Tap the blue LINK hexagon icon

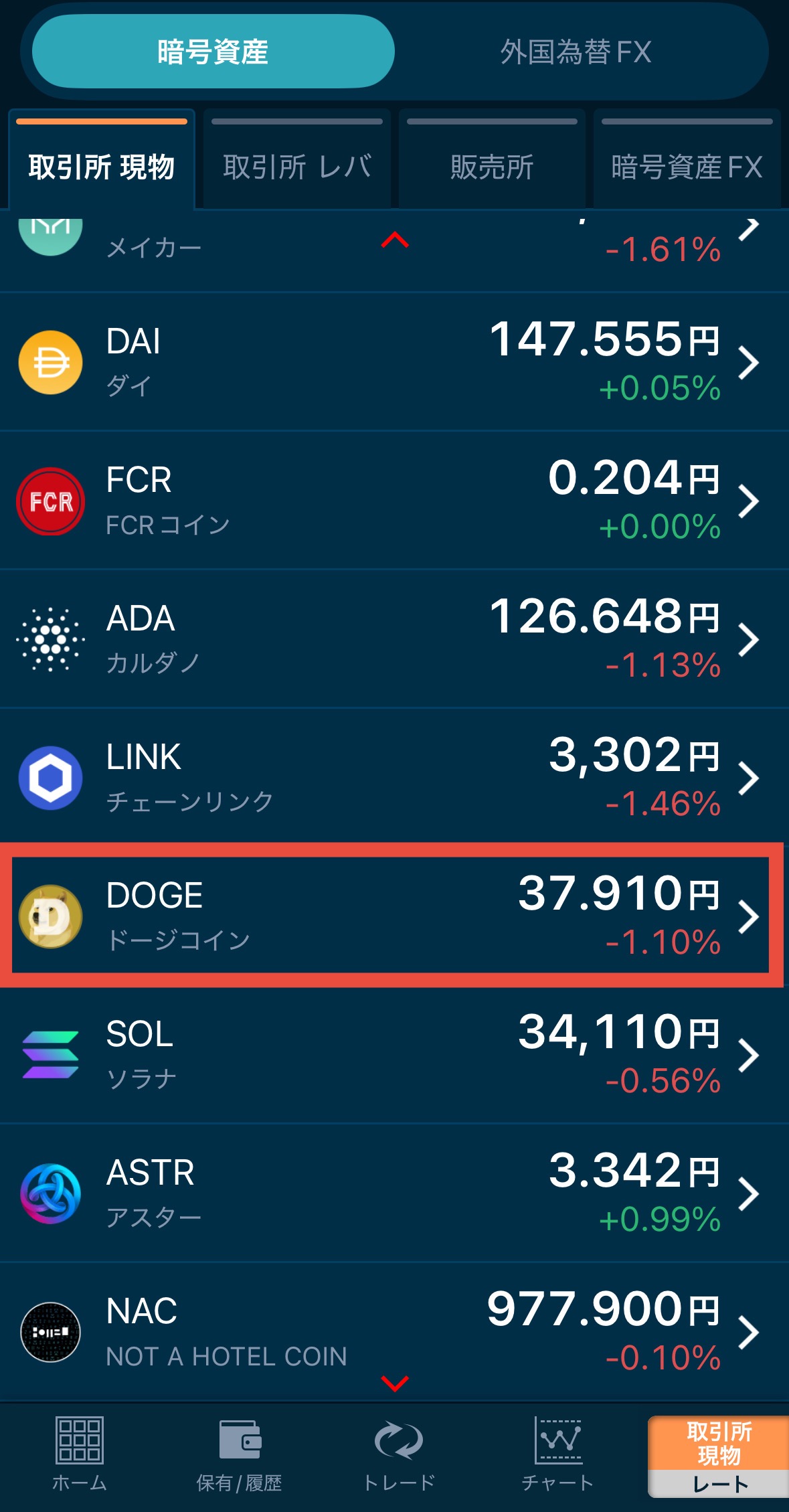[51, 778]
